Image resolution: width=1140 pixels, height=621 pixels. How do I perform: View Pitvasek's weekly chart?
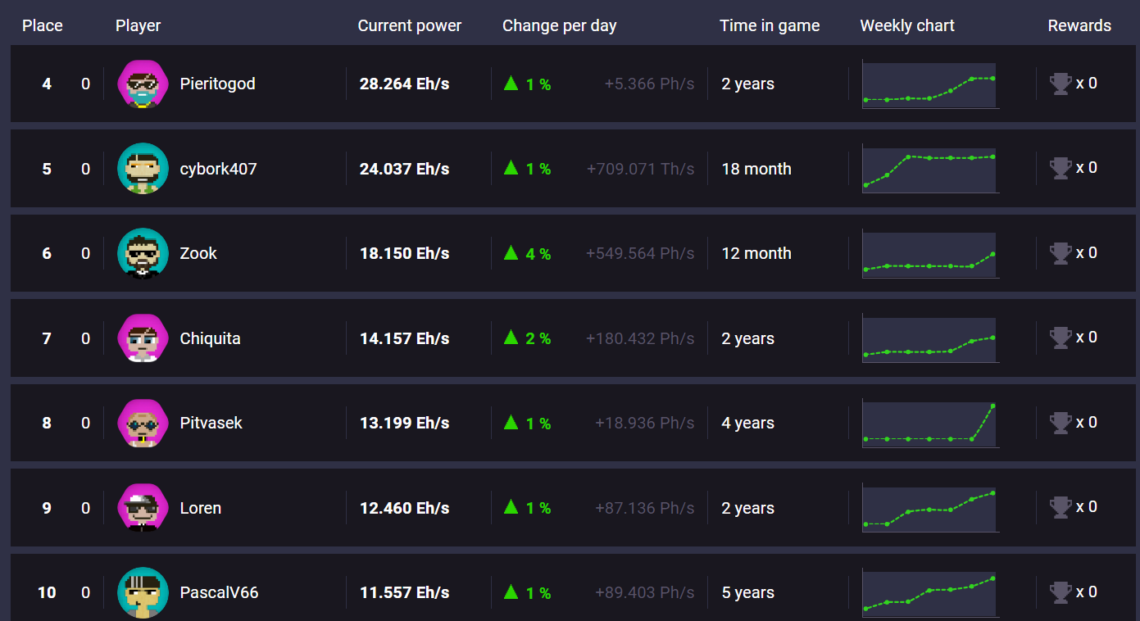[930, 423]
